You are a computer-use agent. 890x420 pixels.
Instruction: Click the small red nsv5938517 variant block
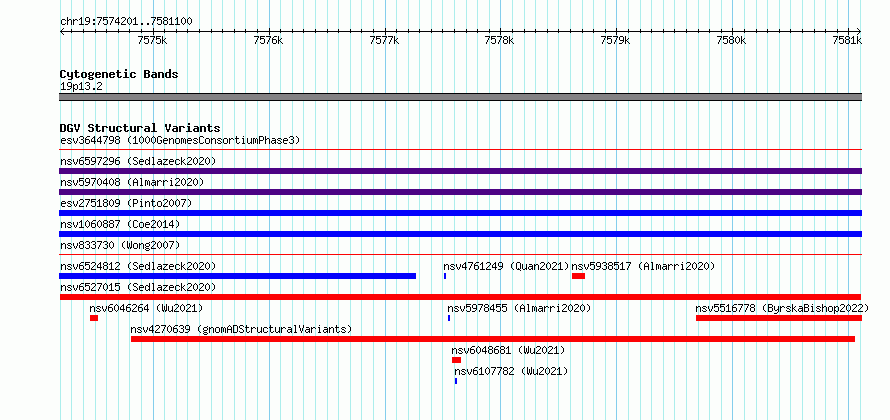click(578, 276)
